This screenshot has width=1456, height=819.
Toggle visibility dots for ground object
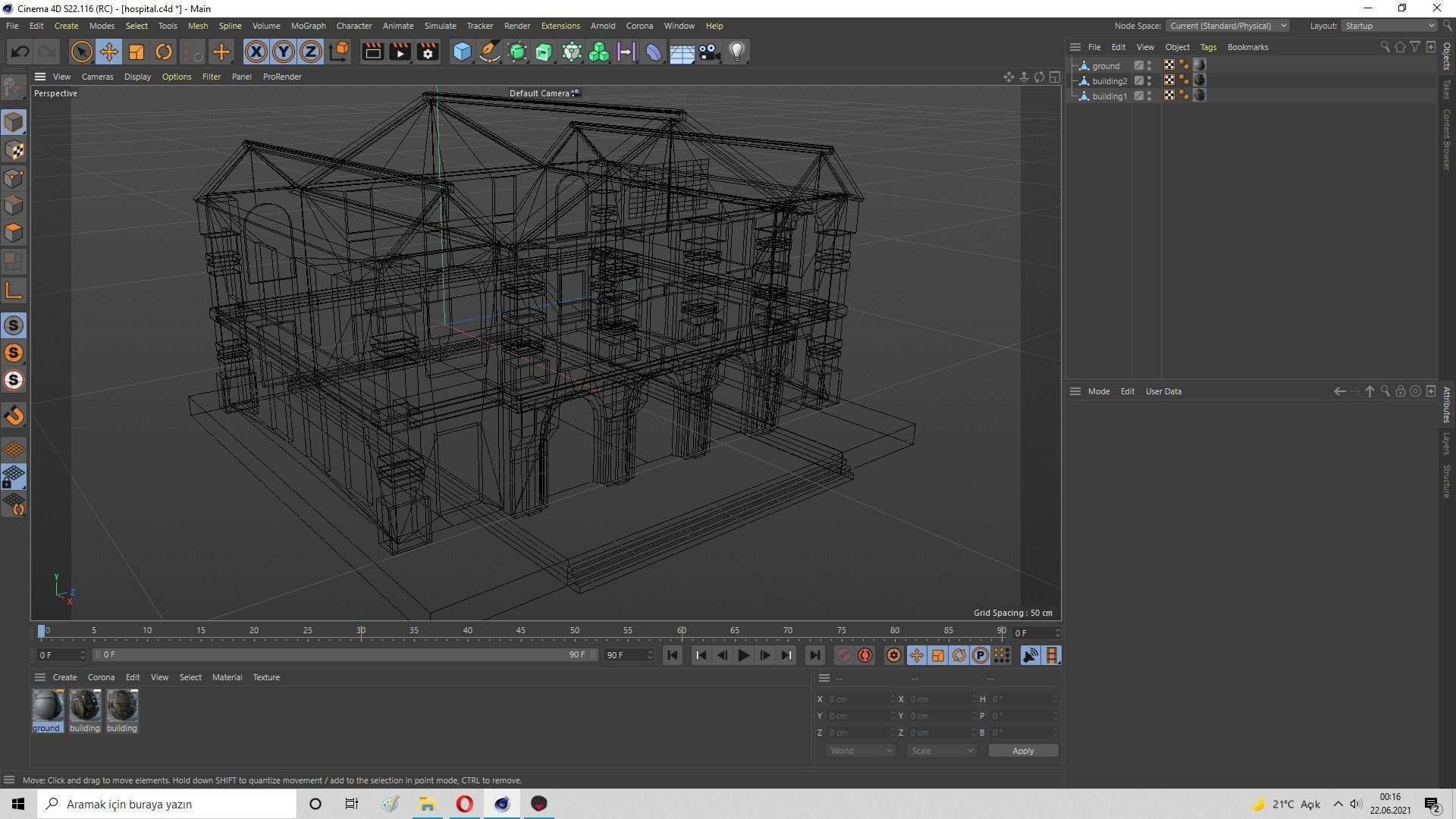click(x=1150, y=66)
